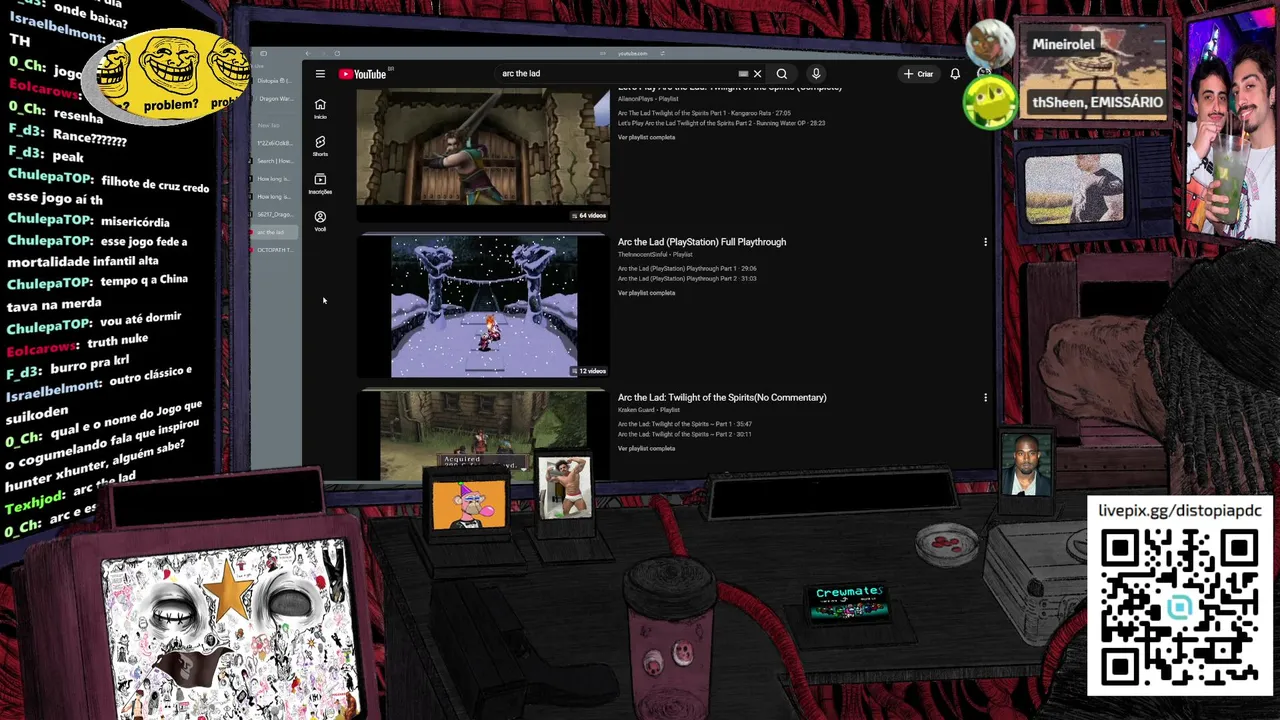This screenshot has width=1280, height=720.
Task: Switch to the '56217_Drago...' vertical tab
Action: (273, 214)
